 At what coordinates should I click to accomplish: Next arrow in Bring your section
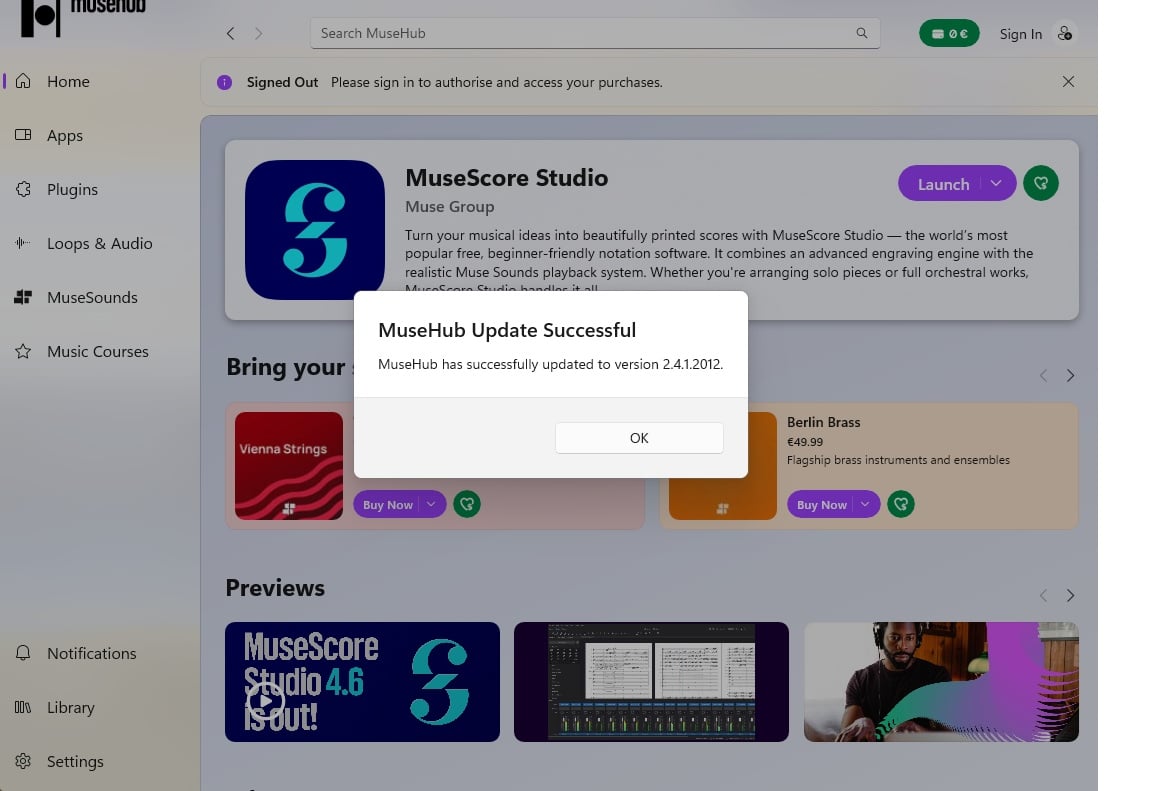pos(1070,376)
